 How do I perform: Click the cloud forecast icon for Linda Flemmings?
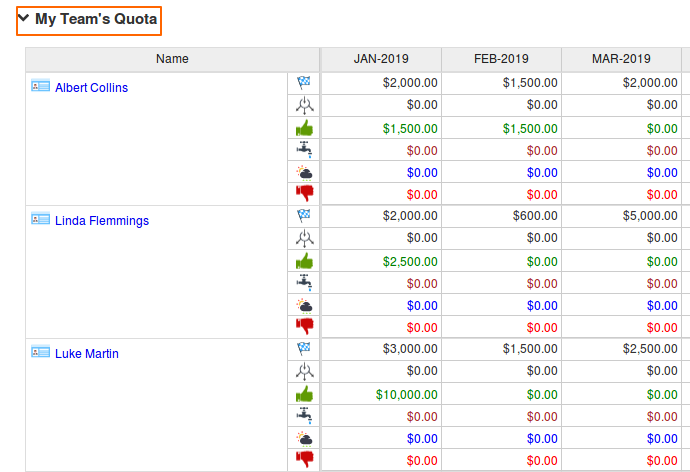click(304, 304)
